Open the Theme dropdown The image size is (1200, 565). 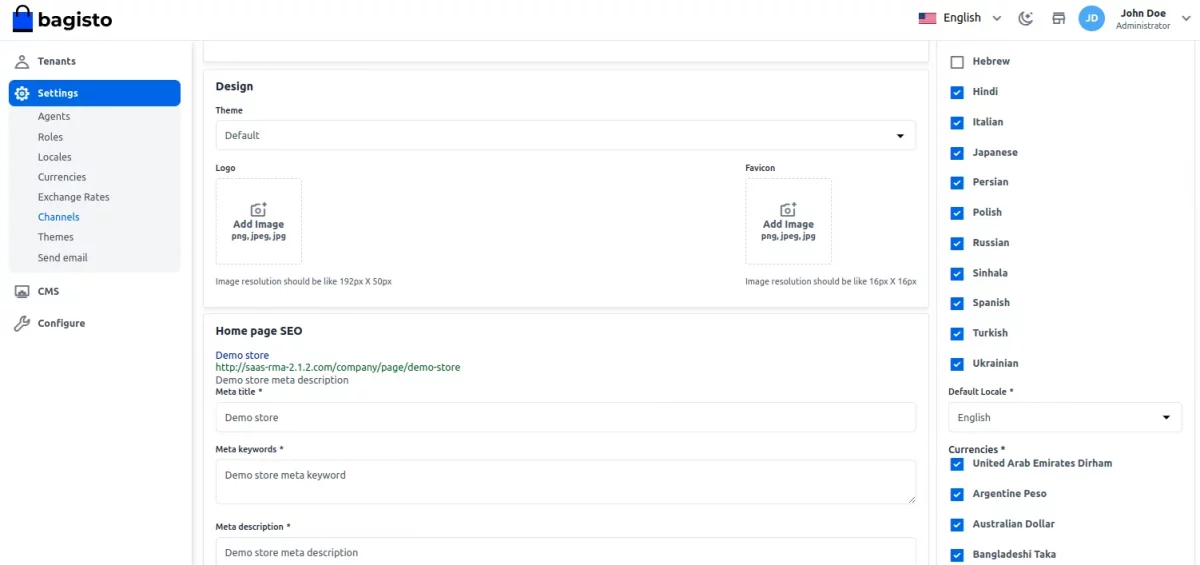(x=565, y=135)
